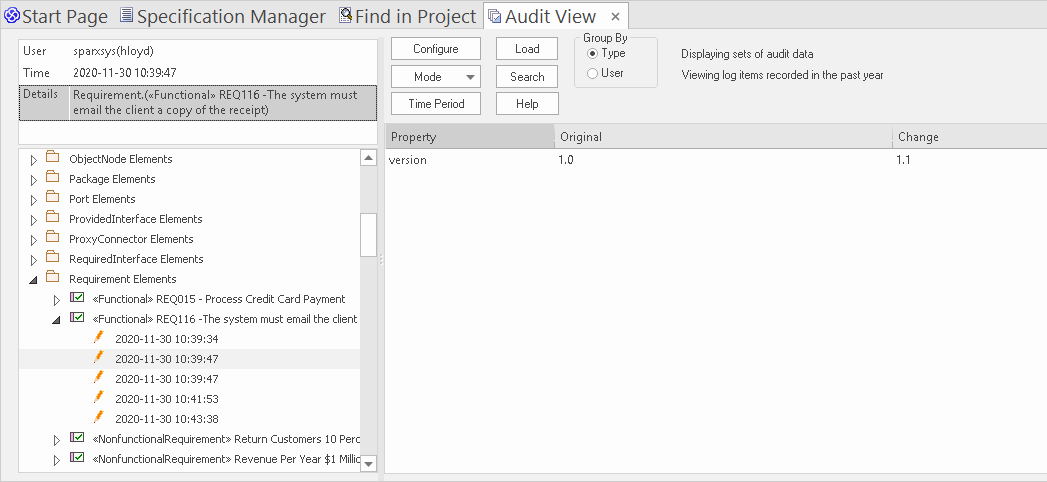Select the Type group-by radio button
This screenshot has height=482, width=1047.
[x=592, y=53]
